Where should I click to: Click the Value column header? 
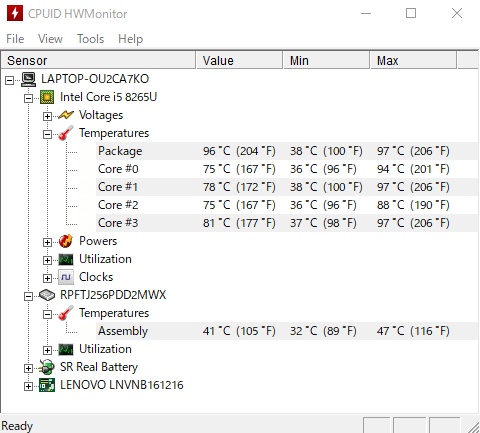(x=239, y=60)
